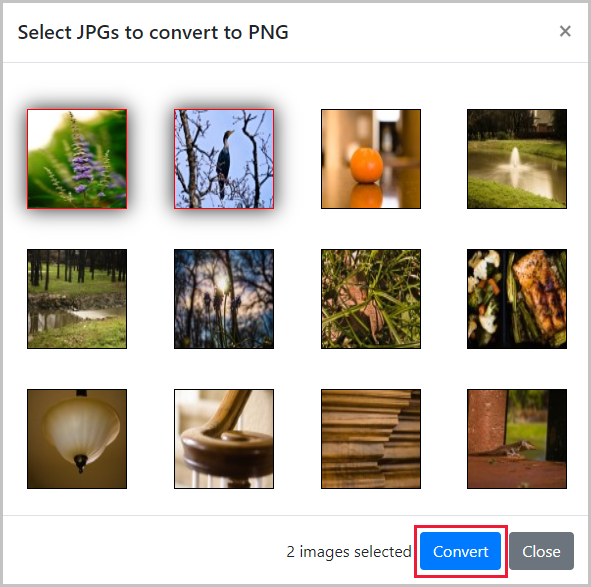Select the stacked wood planks thumbnail
591x587 pixels.
click(371, 439)
